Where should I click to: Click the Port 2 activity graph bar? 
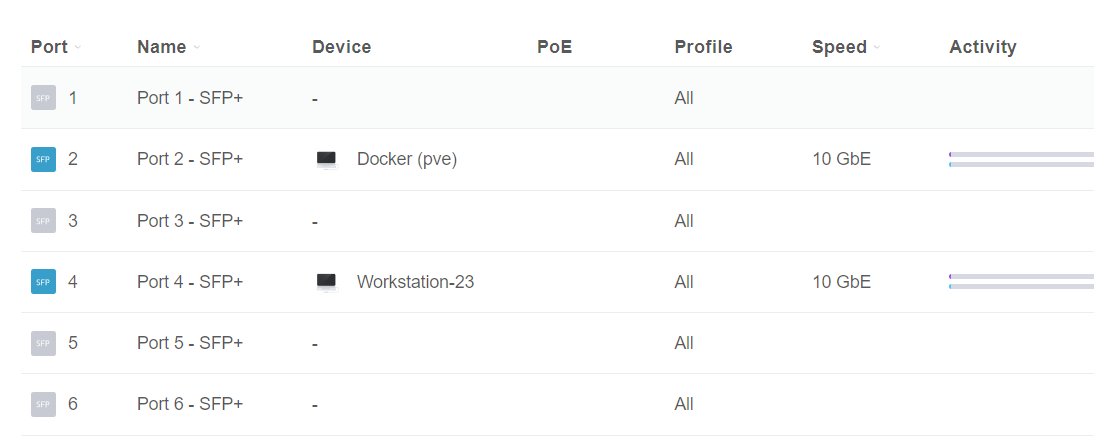tap(1020, 159)
